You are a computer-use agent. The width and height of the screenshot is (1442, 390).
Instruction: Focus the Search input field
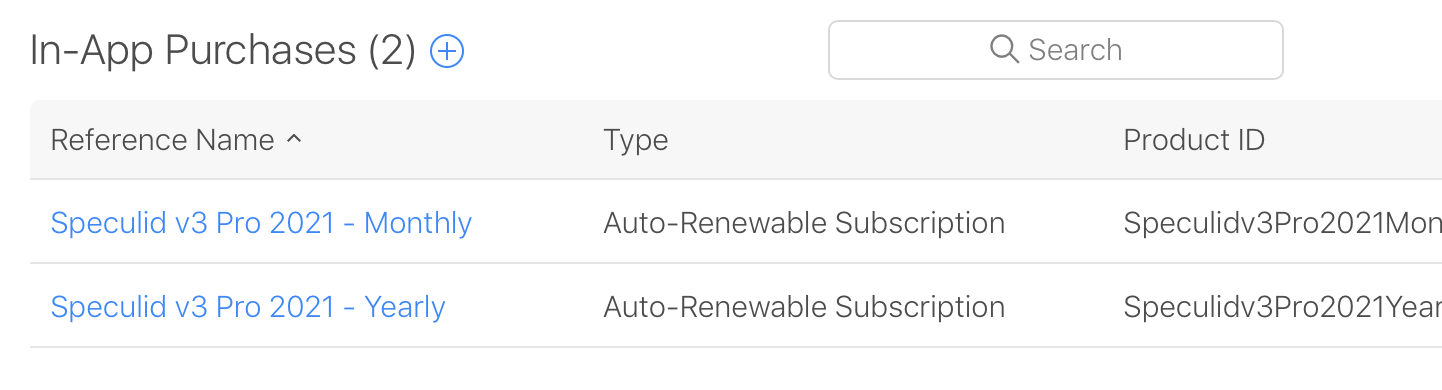pos(1056,50)
